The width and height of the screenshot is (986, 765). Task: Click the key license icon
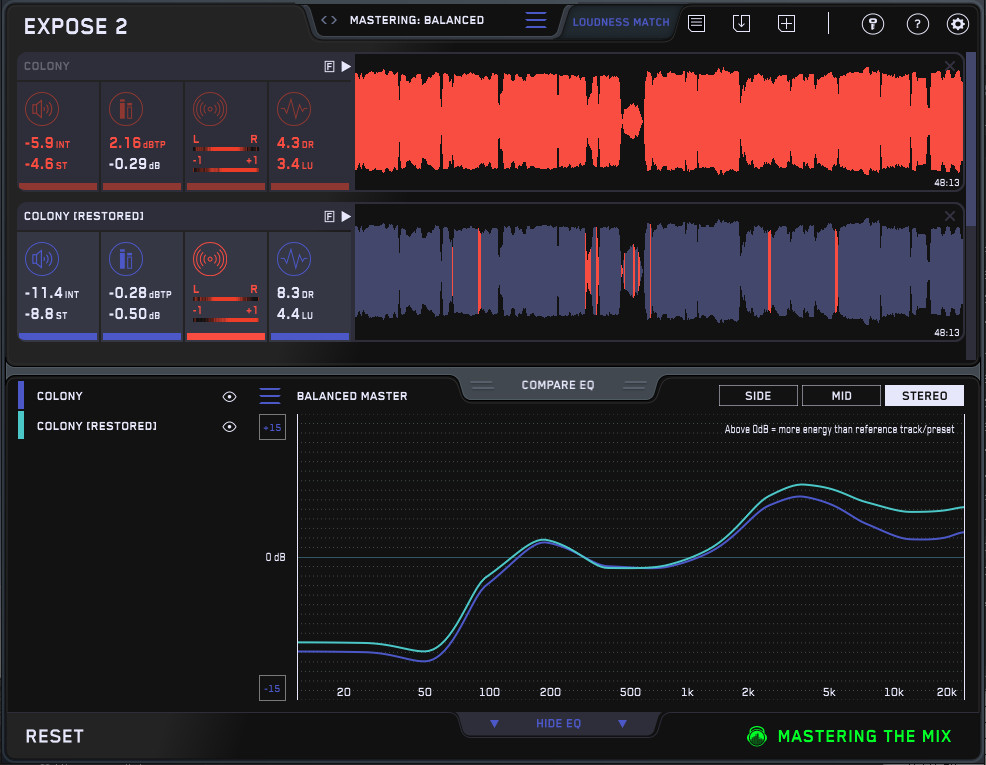click(873, 25)
